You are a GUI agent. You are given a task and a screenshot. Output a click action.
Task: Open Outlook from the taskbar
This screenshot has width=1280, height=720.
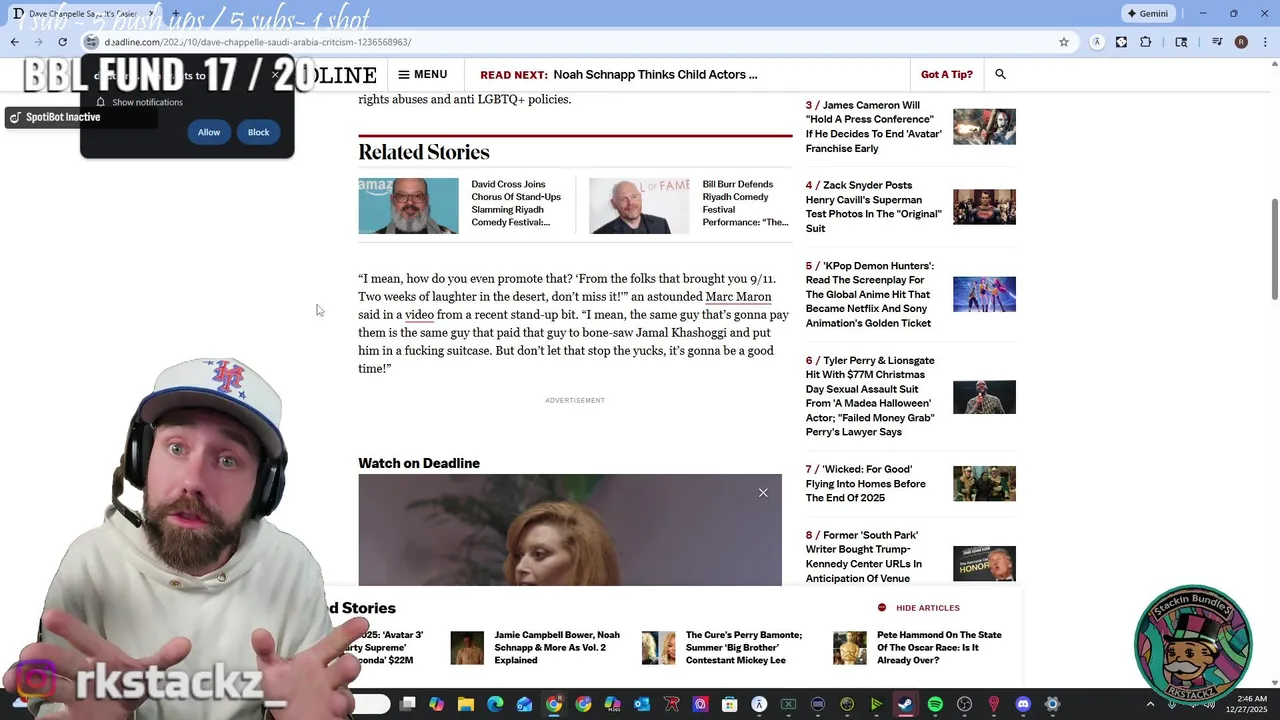[x=642, y=704]
